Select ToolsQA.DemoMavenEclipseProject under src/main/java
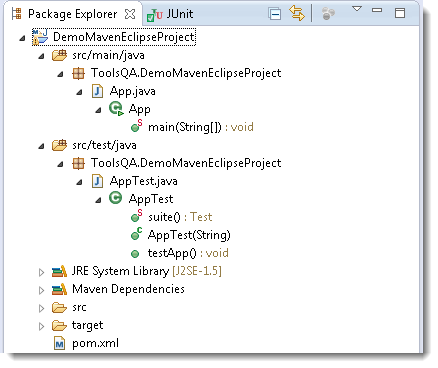Viewport: 438px width, 368px height. tap(186, 73)
